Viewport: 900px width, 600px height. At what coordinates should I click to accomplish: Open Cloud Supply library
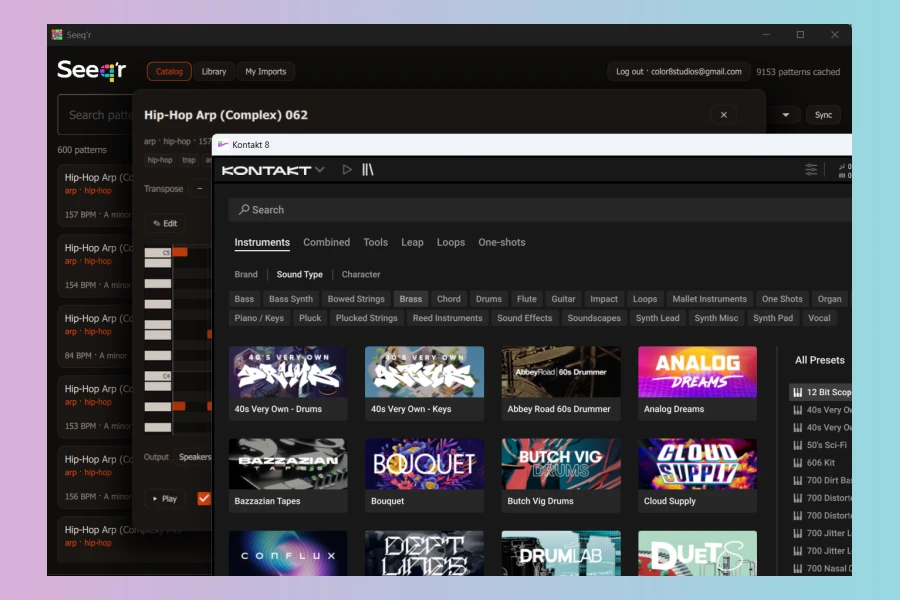coord(697,475)
